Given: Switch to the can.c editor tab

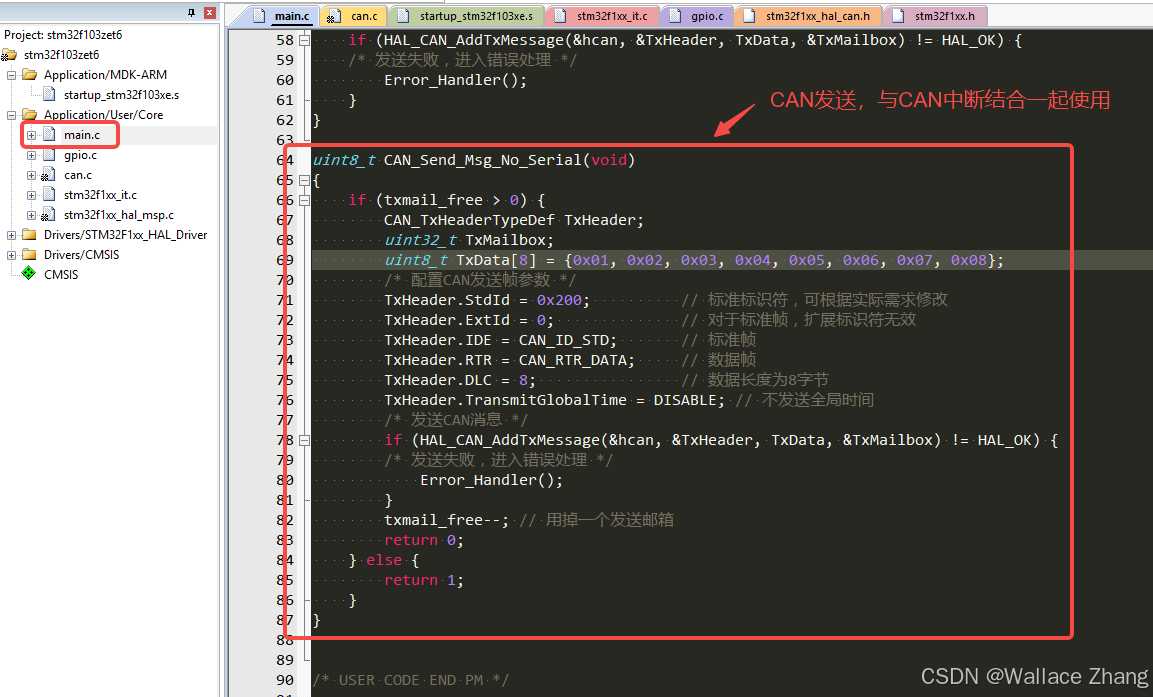Looking at the screenshot, I should (354, 15).
